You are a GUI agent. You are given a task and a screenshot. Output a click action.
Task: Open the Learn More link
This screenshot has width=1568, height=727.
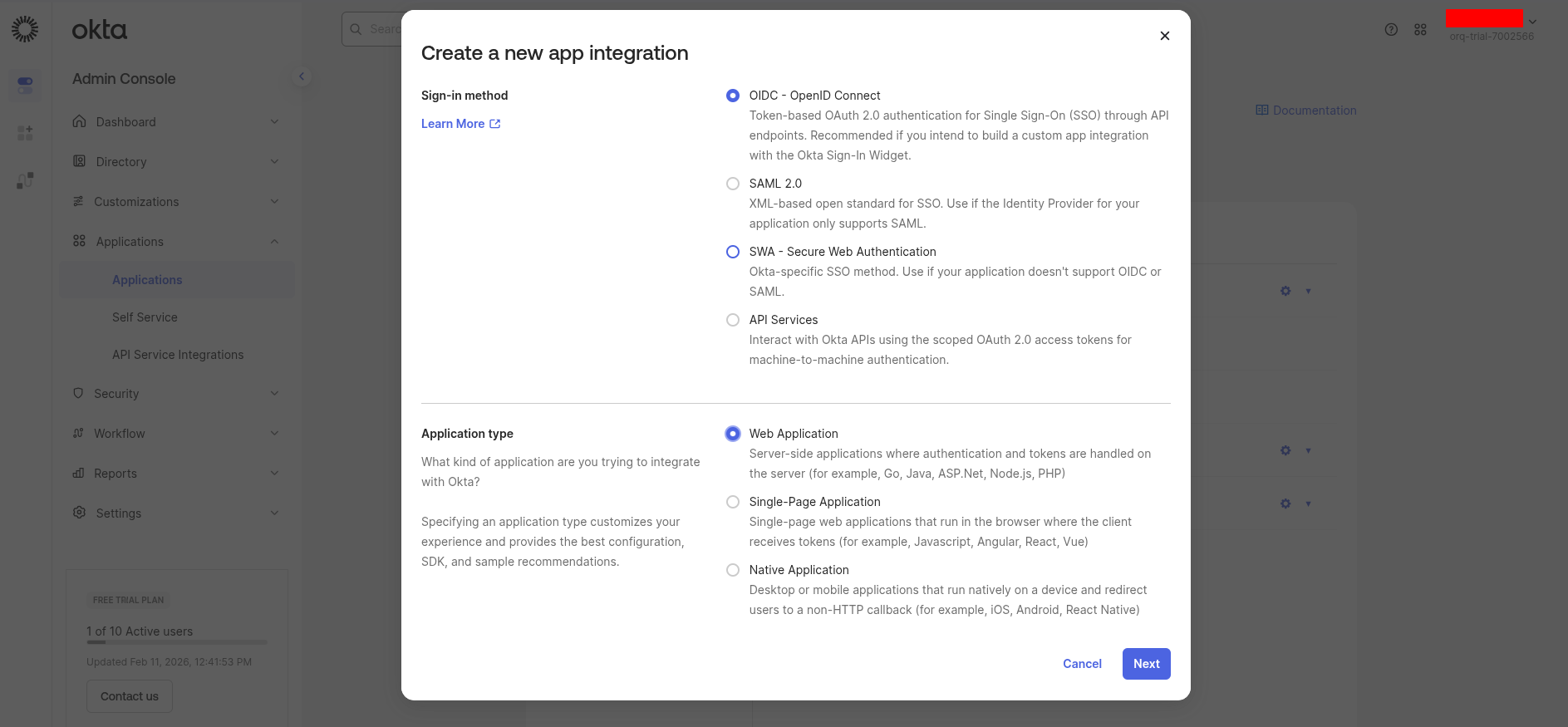click(x=453, y=124)
